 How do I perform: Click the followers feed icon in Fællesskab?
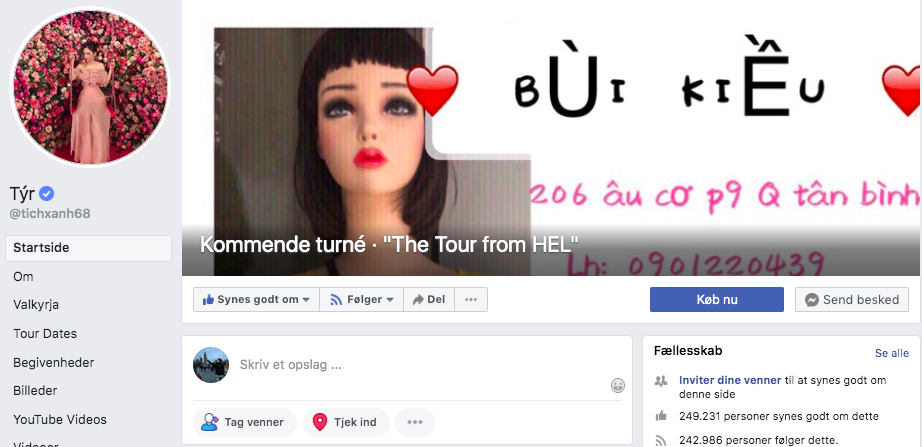(x=662, y=441)
